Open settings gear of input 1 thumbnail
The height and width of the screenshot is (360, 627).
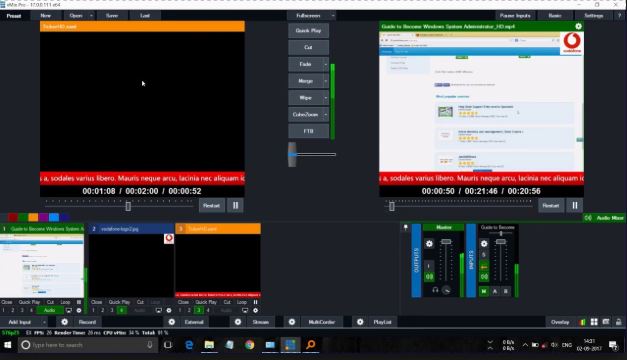[x=79, y=310]
